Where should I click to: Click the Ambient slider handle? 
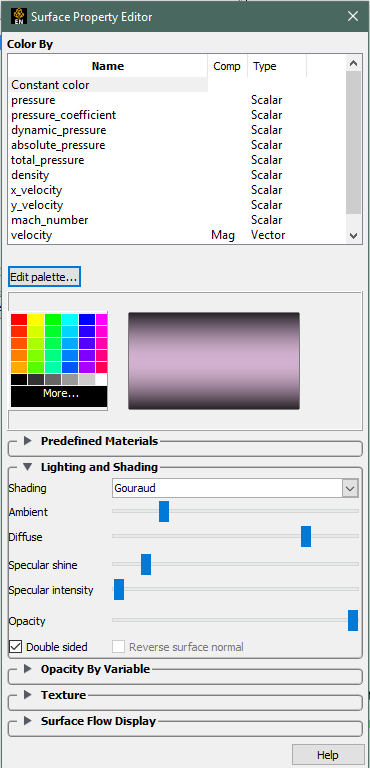pyautogui.click(x=164, y=511)
